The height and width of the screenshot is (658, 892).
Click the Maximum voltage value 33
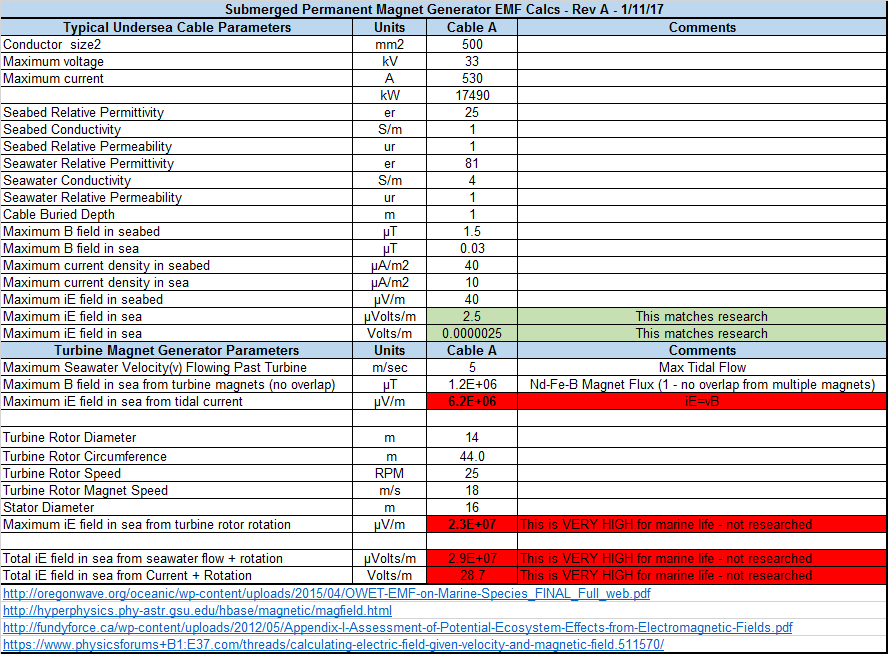click(x=472, y=61)
